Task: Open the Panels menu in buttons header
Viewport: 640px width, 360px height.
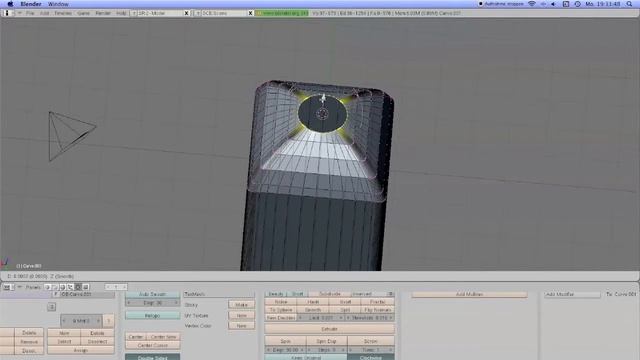Action: 33,287
